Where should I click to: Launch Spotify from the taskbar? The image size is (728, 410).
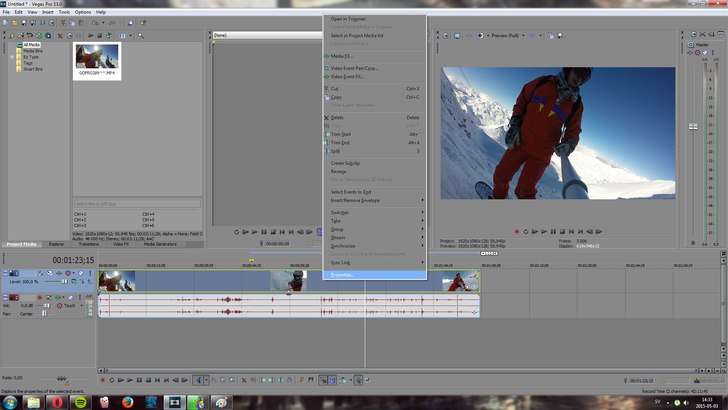point(82,401)
